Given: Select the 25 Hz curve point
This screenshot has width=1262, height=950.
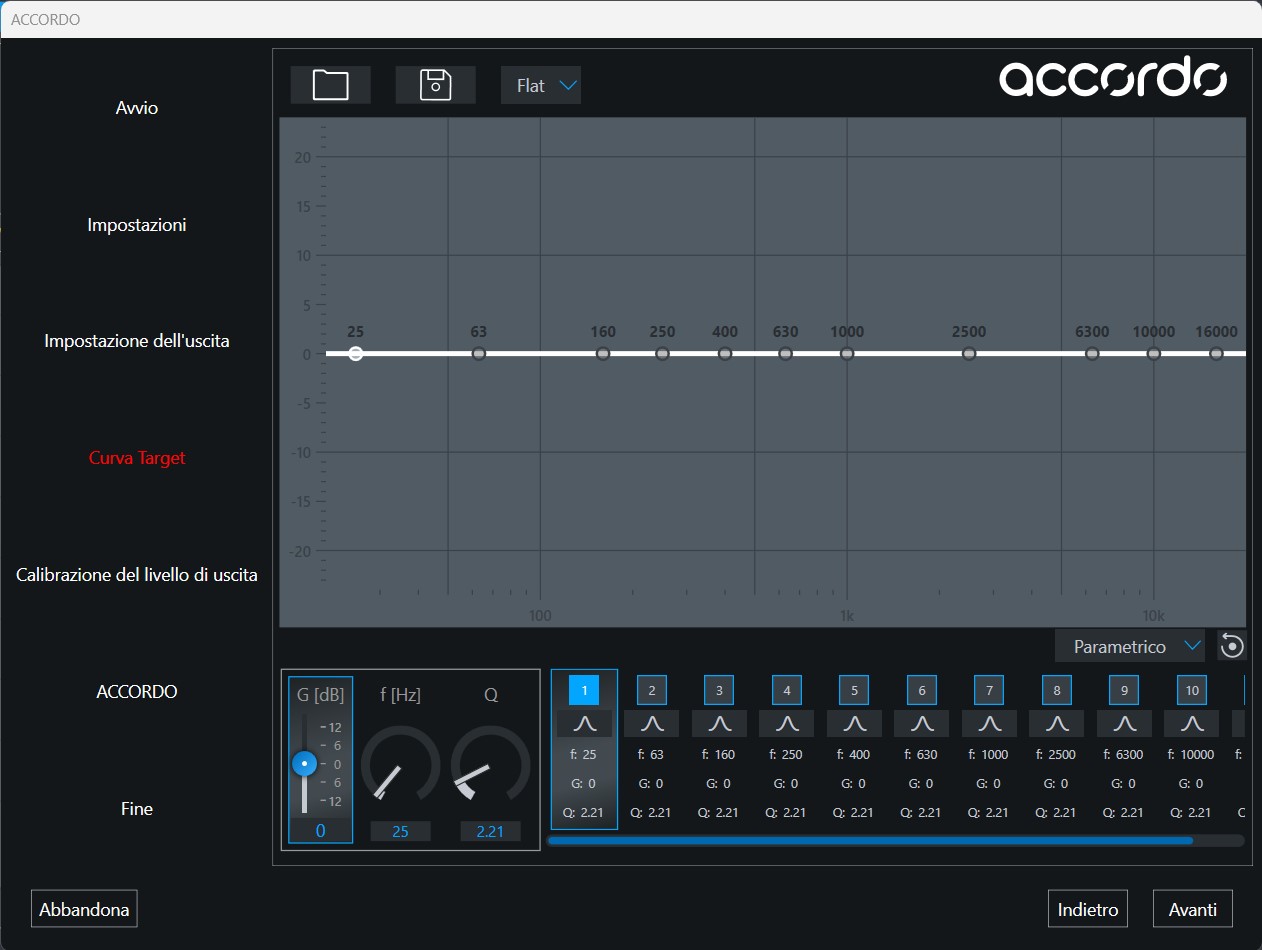Looking at the screenshot, I should tap(356, 353).
